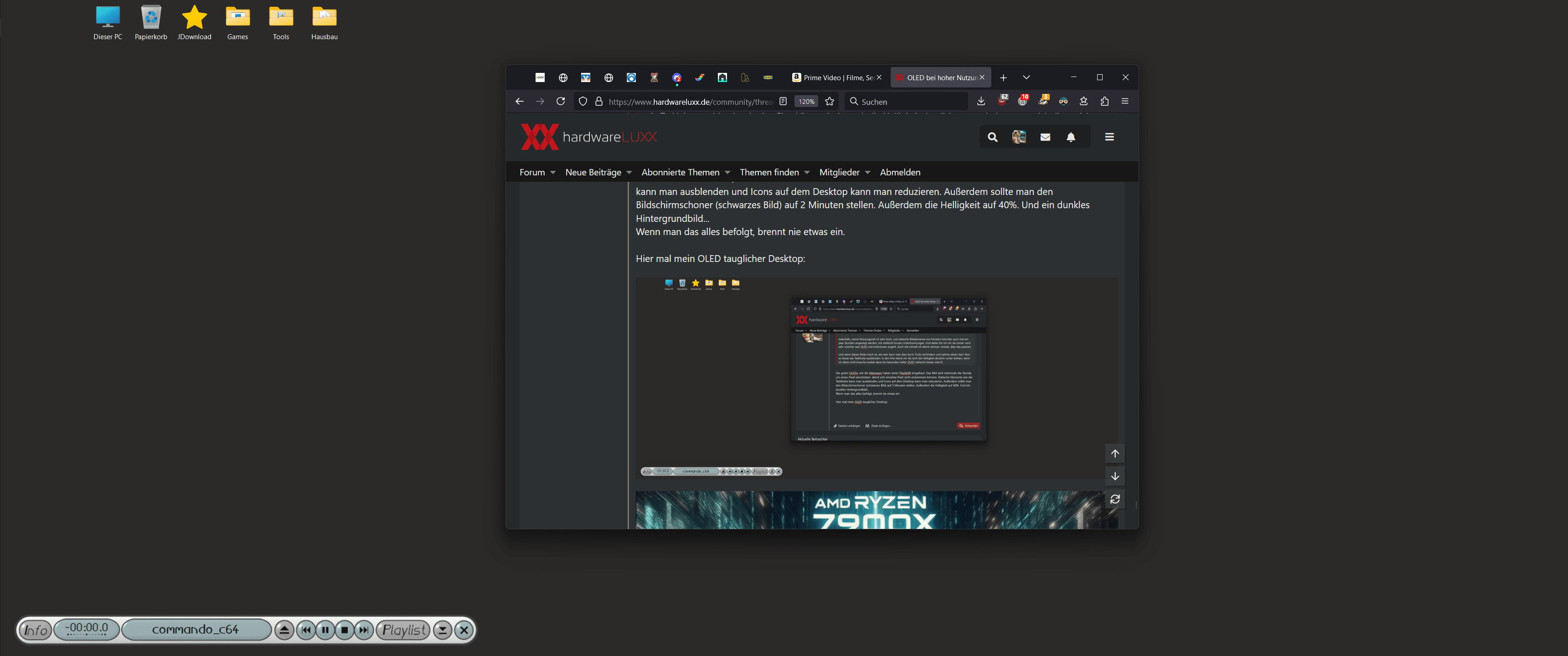Open the browser downloads panel
This screenshot has height=656, width=1568.
tap(981, 102)
